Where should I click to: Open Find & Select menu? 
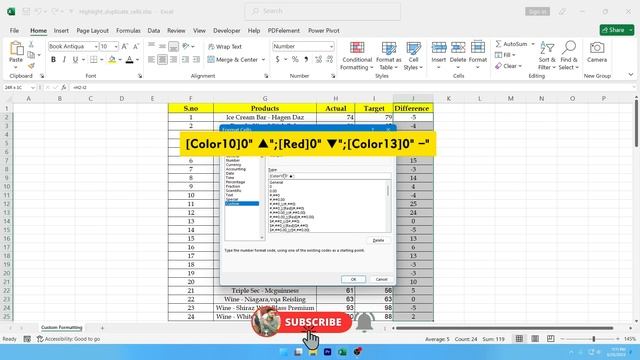point(569,56)
